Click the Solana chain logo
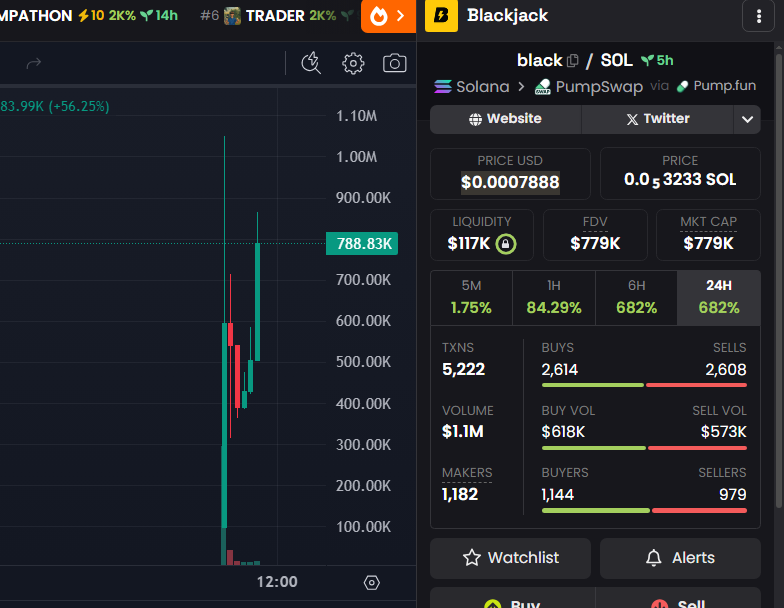The width and height of the screenshot is (784, 608). pos(443,86)
